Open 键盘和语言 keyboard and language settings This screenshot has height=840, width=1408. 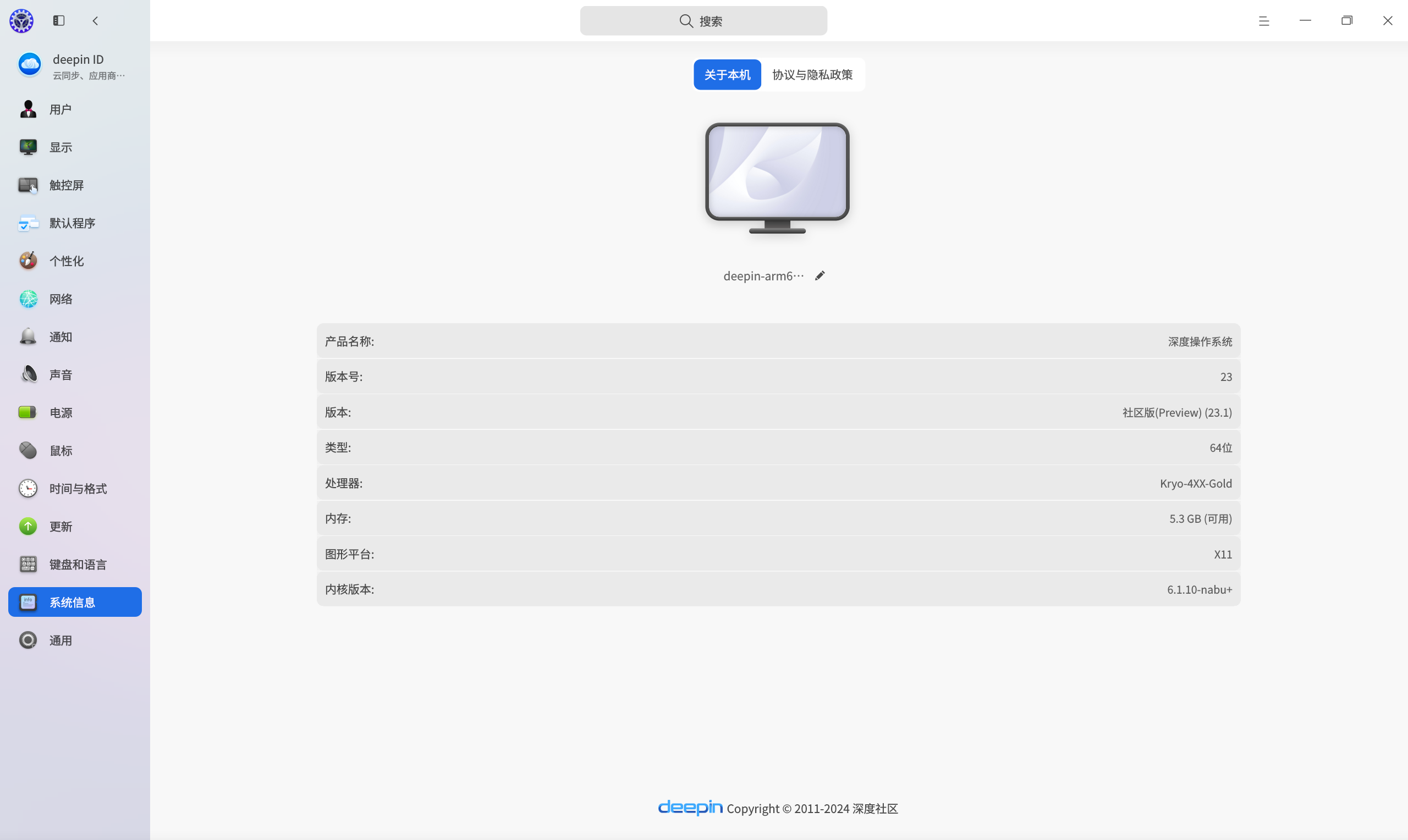(75, 565)
